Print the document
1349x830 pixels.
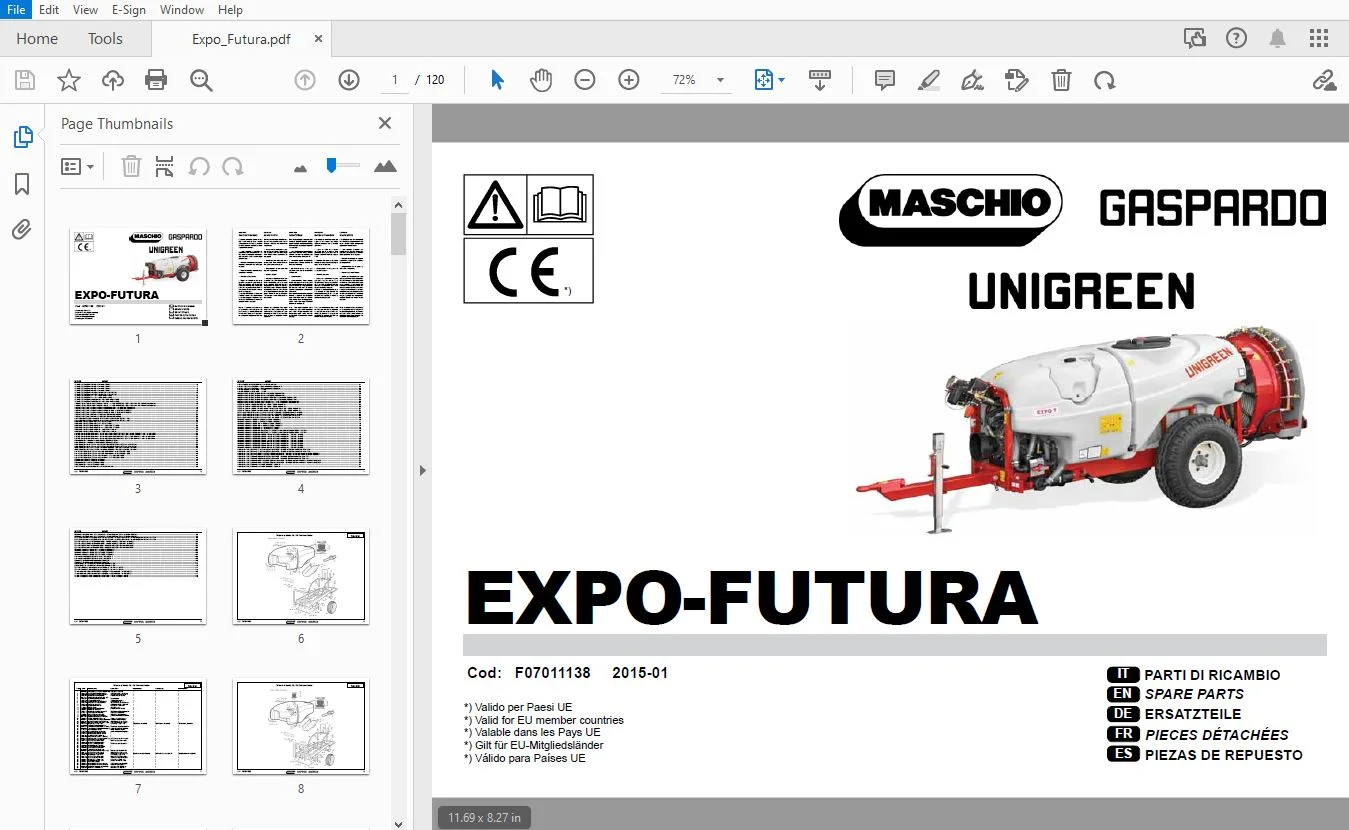tap(156, 80)
